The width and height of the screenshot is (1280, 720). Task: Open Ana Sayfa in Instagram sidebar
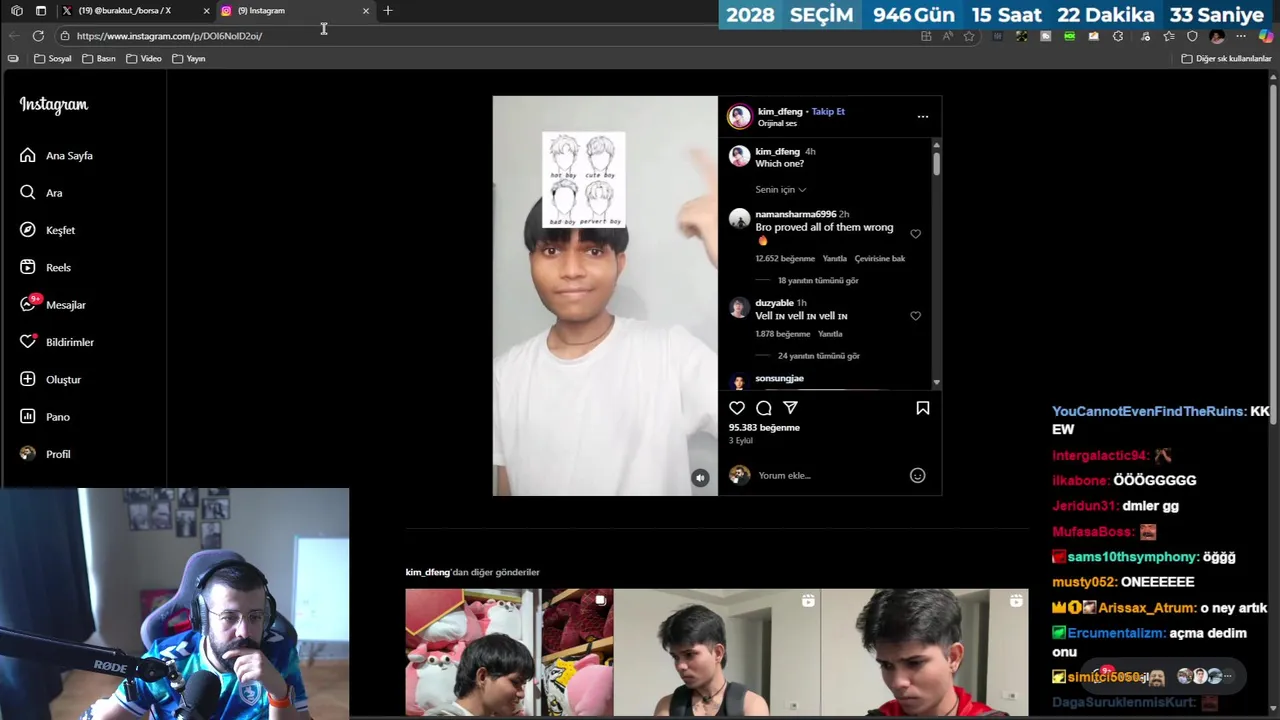point(56,156)
